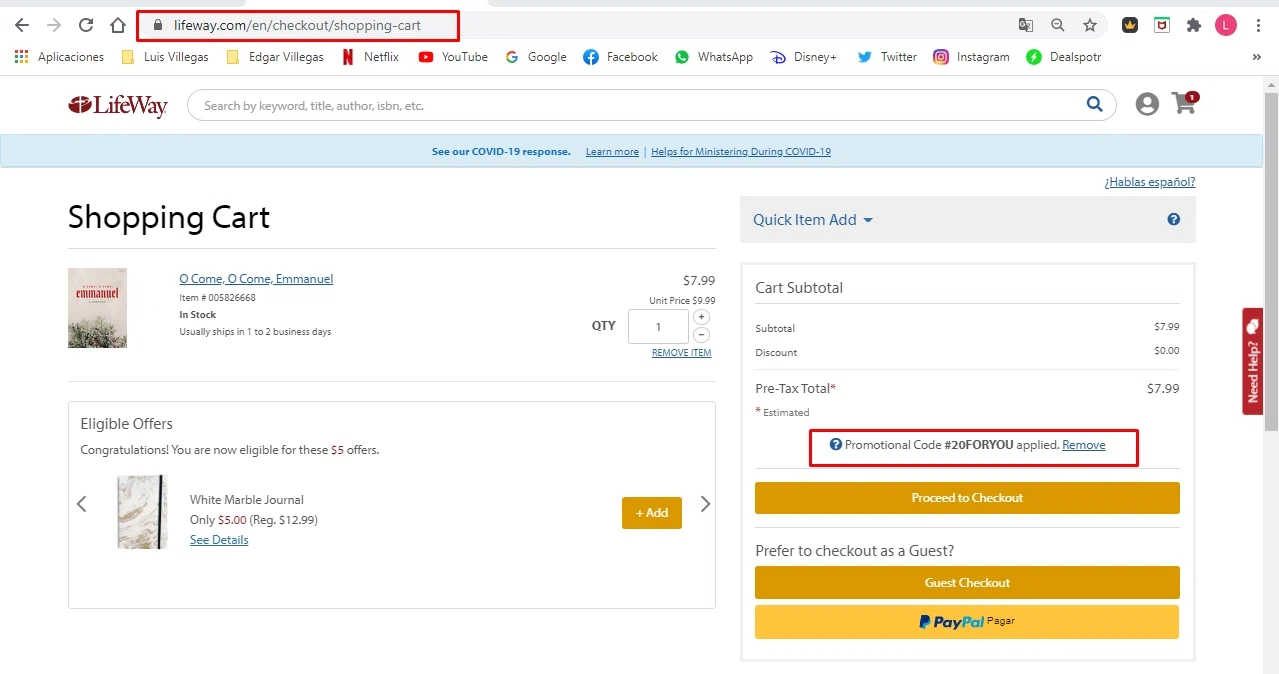The height and width of the screenshot is (674, 1279).
Task: Open the shopping cart icon
Action: pos(1184,102)
